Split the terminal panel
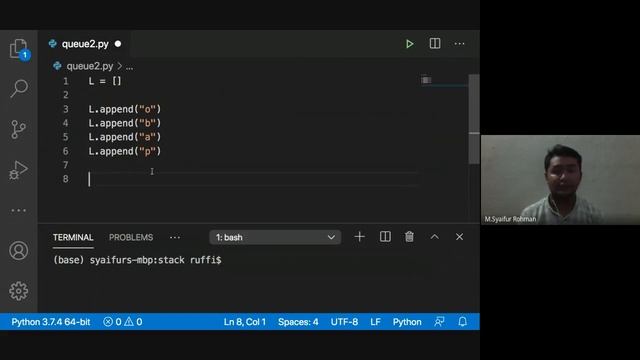Image resolution: width=640 pixels, height=360 pixels. pyautogui.click(x=385, y=237)
